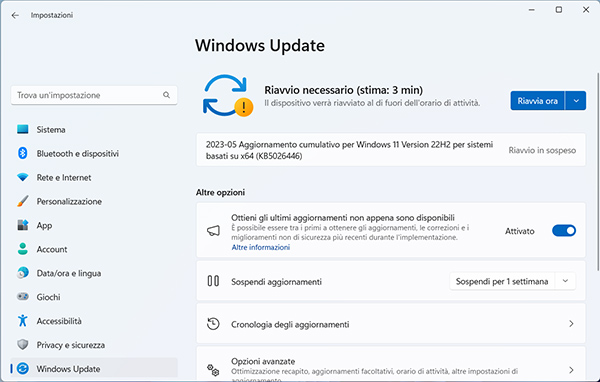Screen dimensions: 600x382
Task: Open Opzioni avanzate using its chevron
Action: pos(571,370)
